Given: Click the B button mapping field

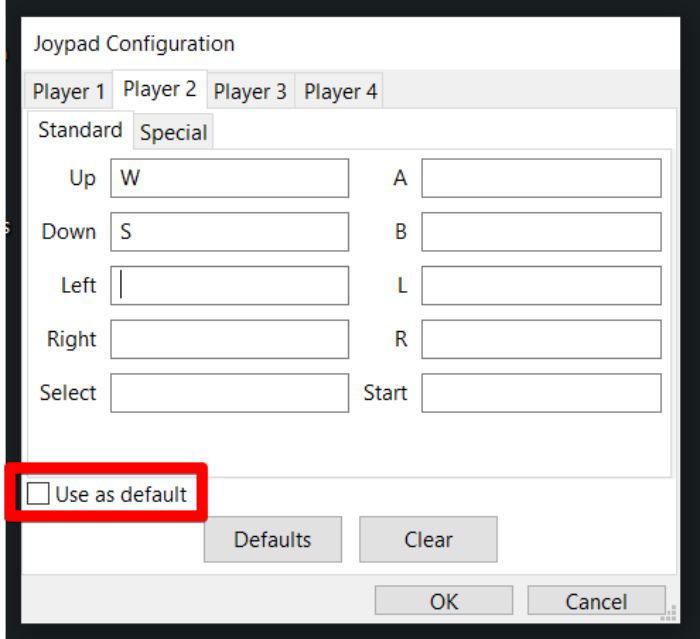Looking at the screenshot, I should tap(541, 232).
